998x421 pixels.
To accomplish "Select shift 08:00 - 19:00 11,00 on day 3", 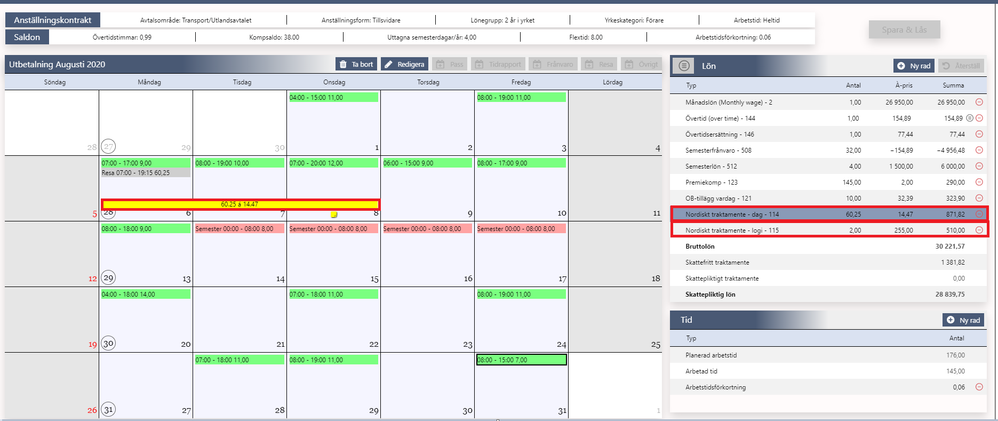I will point(521,97).
